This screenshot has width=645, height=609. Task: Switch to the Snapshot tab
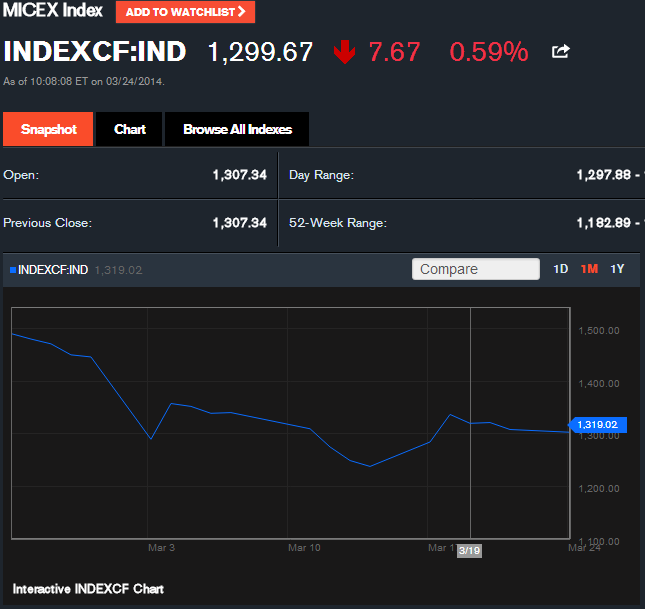[48, 130]
